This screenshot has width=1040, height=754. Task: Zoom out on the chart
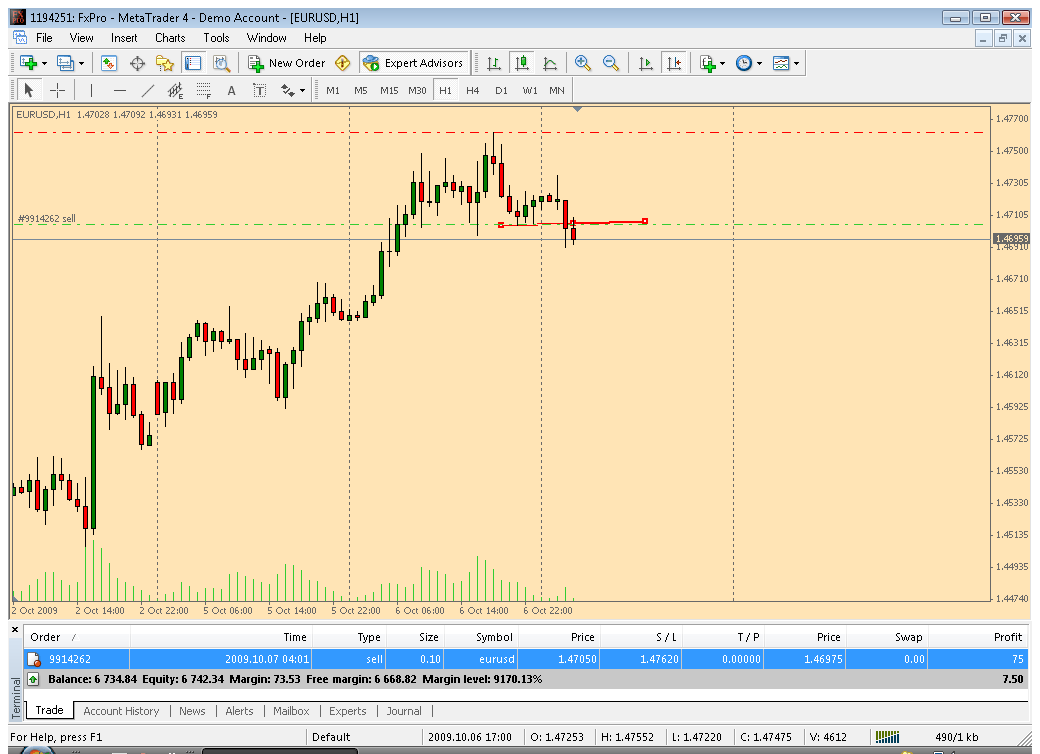tap(610, 63)
